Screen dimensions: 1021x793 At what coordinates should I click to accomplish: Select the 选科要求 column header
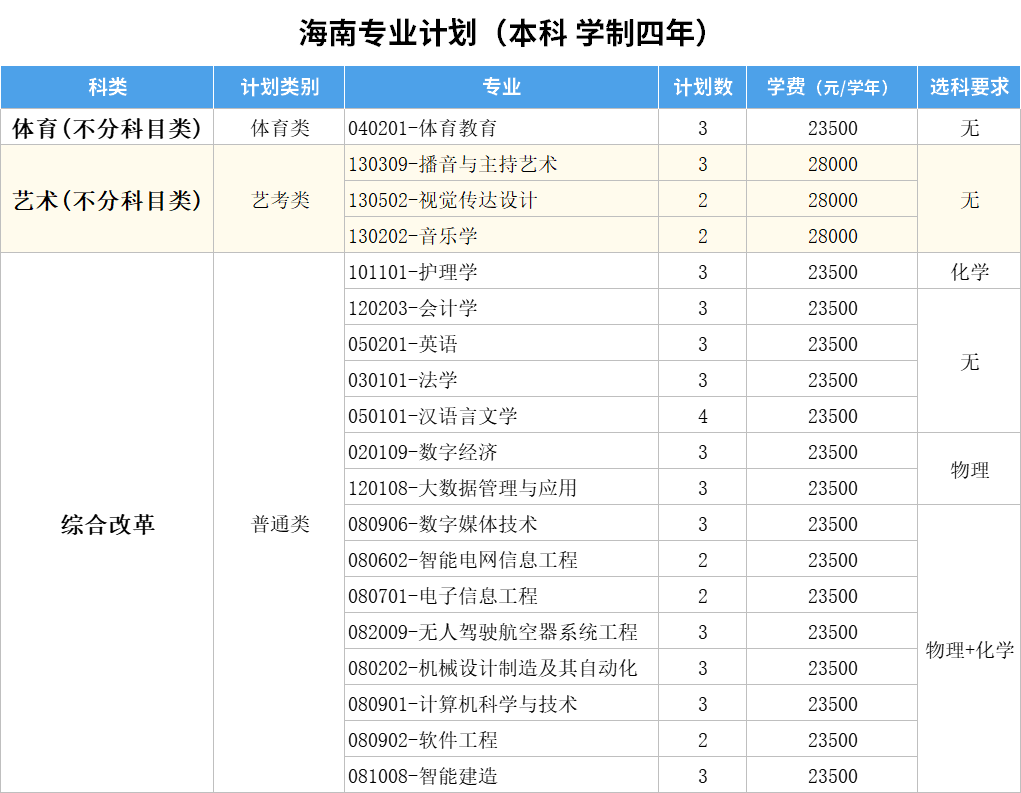coord(969,87)
